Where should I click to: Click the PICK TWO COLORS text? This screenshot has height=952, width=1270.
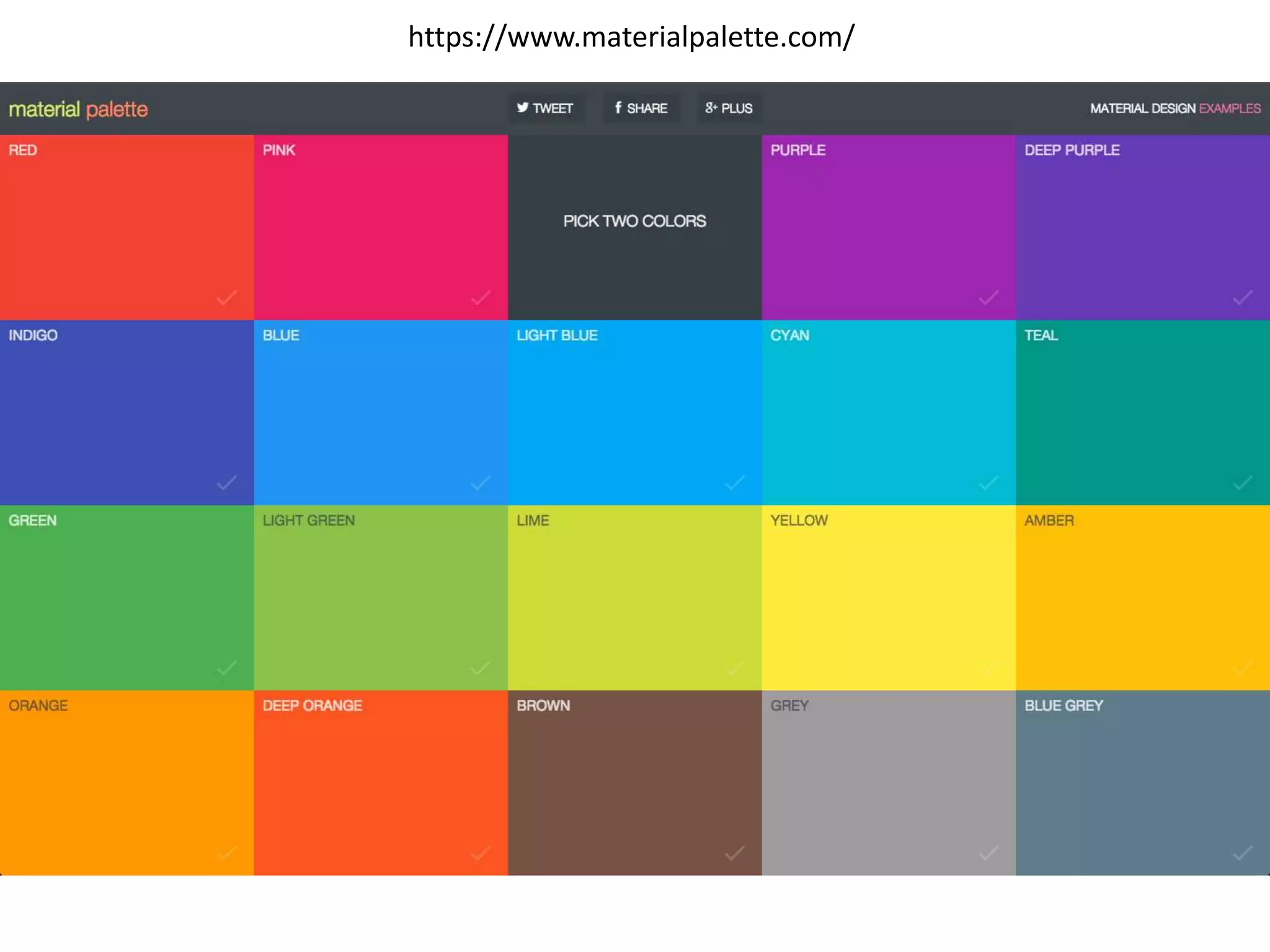(634, 221)
